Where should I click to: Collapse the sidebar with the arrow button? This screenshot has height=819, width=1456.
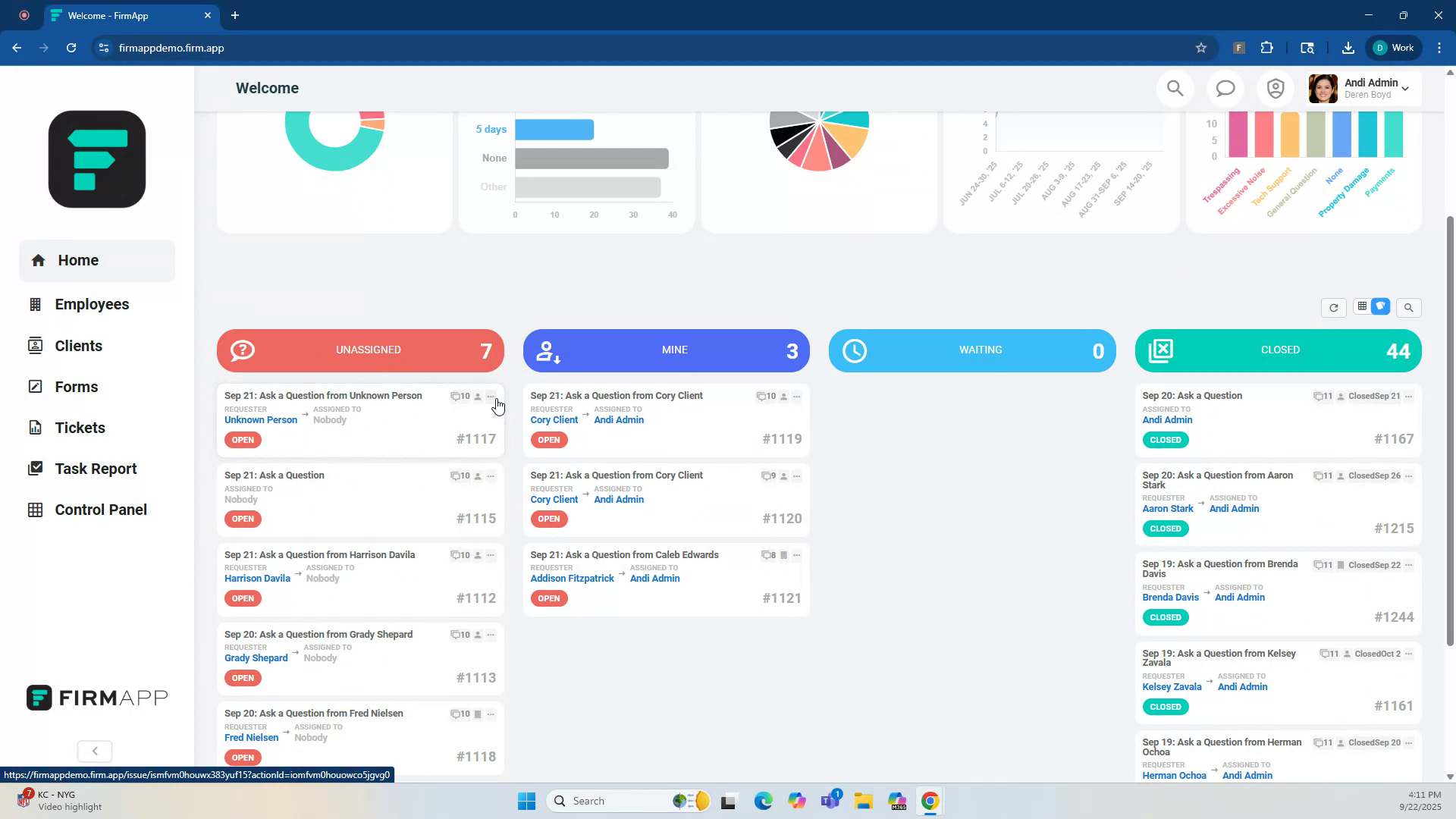(x=94, y=751)
